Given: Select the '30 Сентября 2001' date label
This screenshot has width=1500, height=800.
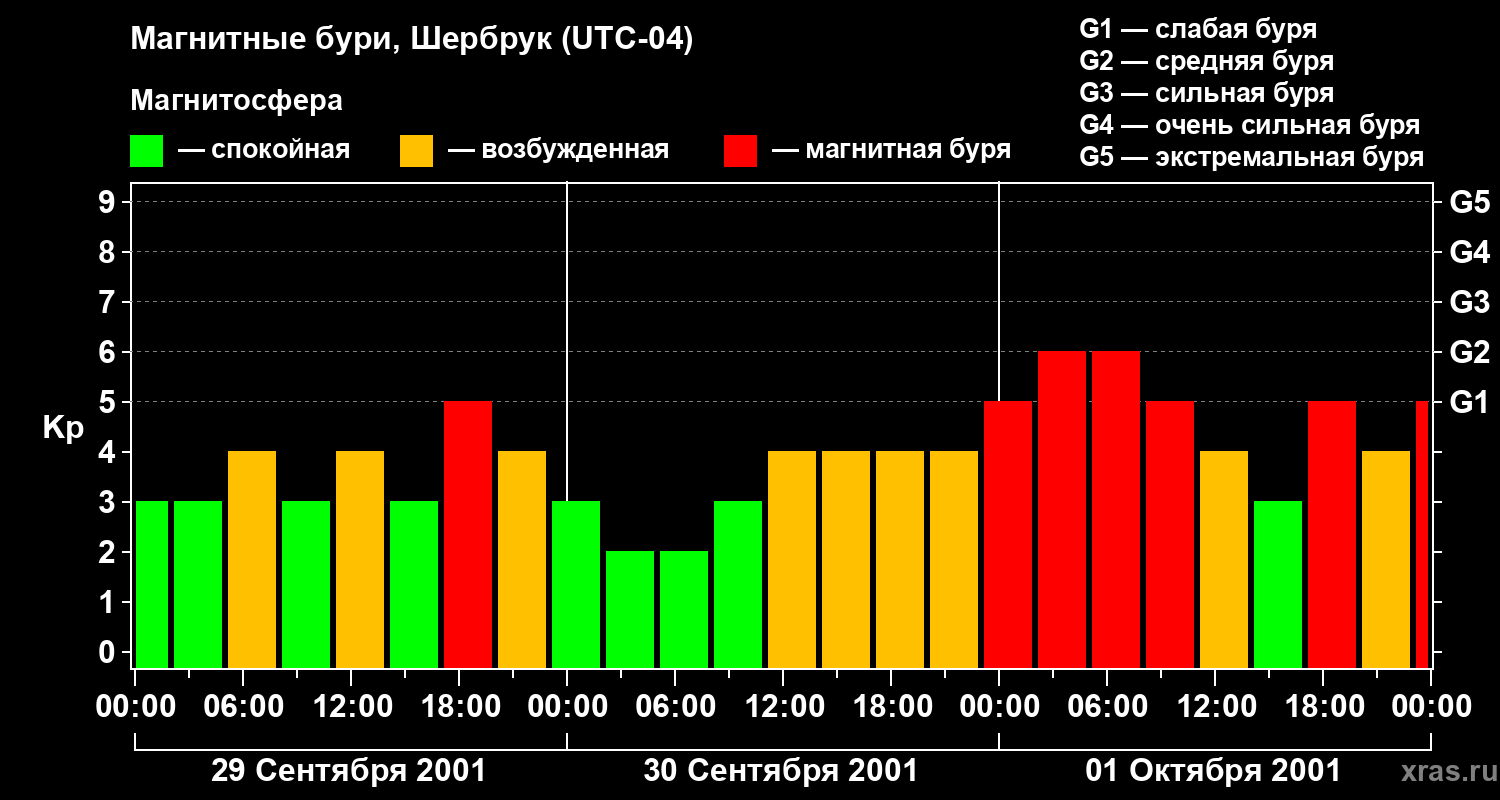Looking at the screenshot, I should (x=780, y=771).
